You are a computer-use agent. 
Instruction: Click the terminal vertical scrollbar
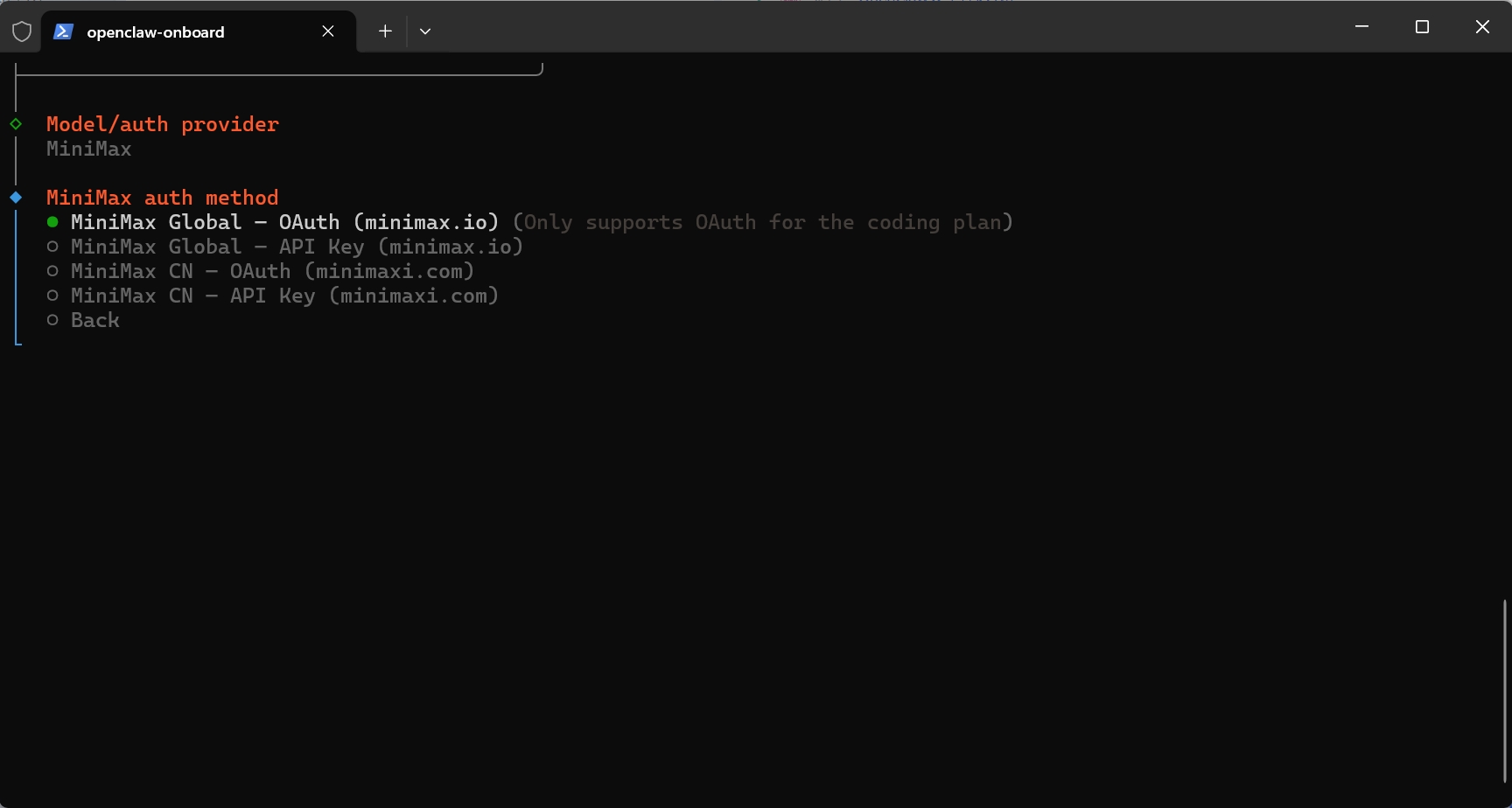pos(1505,690)
